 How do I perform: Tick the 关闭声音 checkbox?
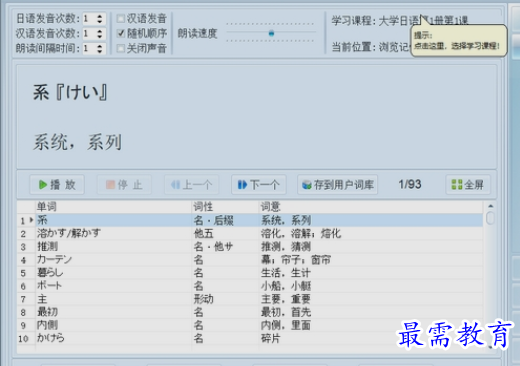tap(121, 48)
